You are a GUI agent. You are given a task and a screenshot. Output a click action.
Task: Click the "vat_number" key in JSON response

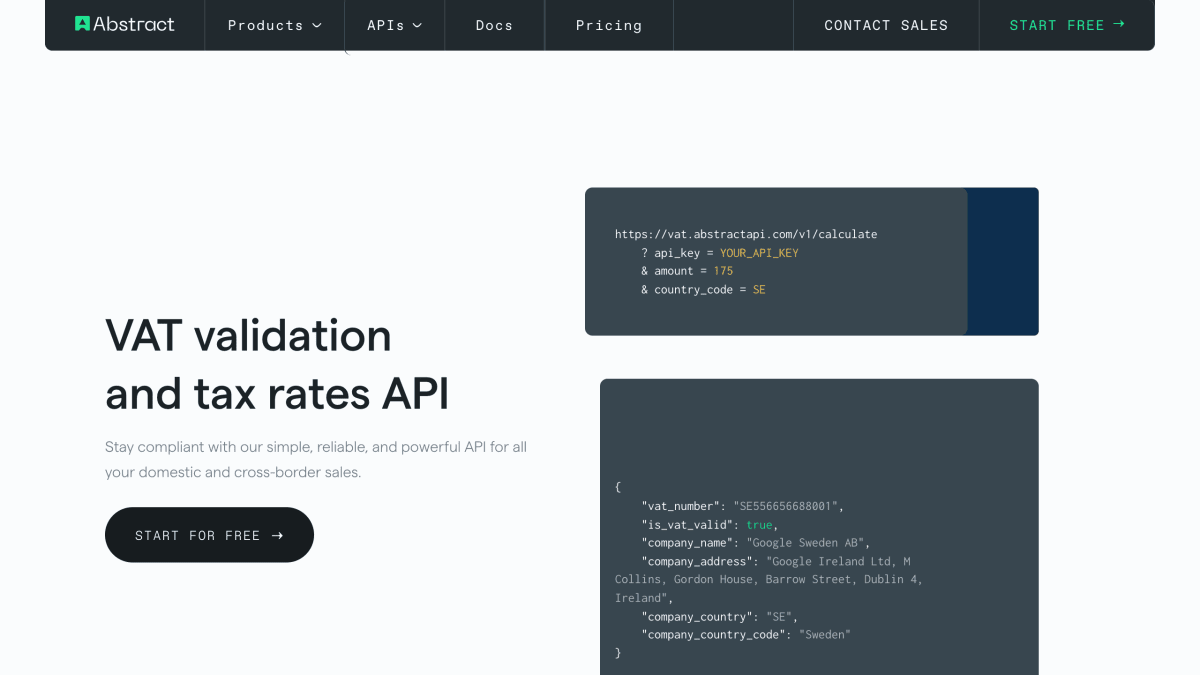pos(680,507)
